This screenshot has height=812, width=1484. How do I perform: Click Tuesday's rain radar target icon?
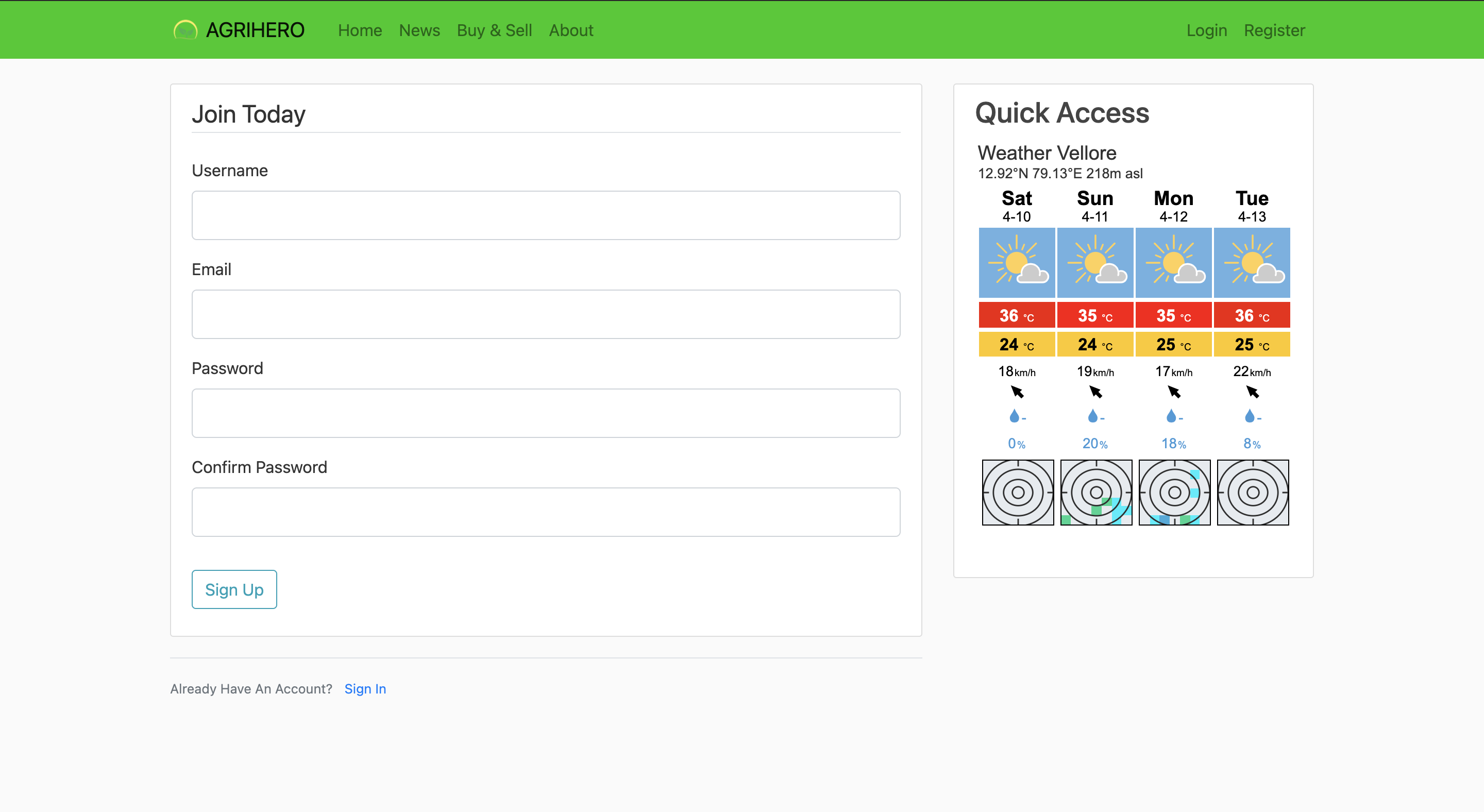1253,493
